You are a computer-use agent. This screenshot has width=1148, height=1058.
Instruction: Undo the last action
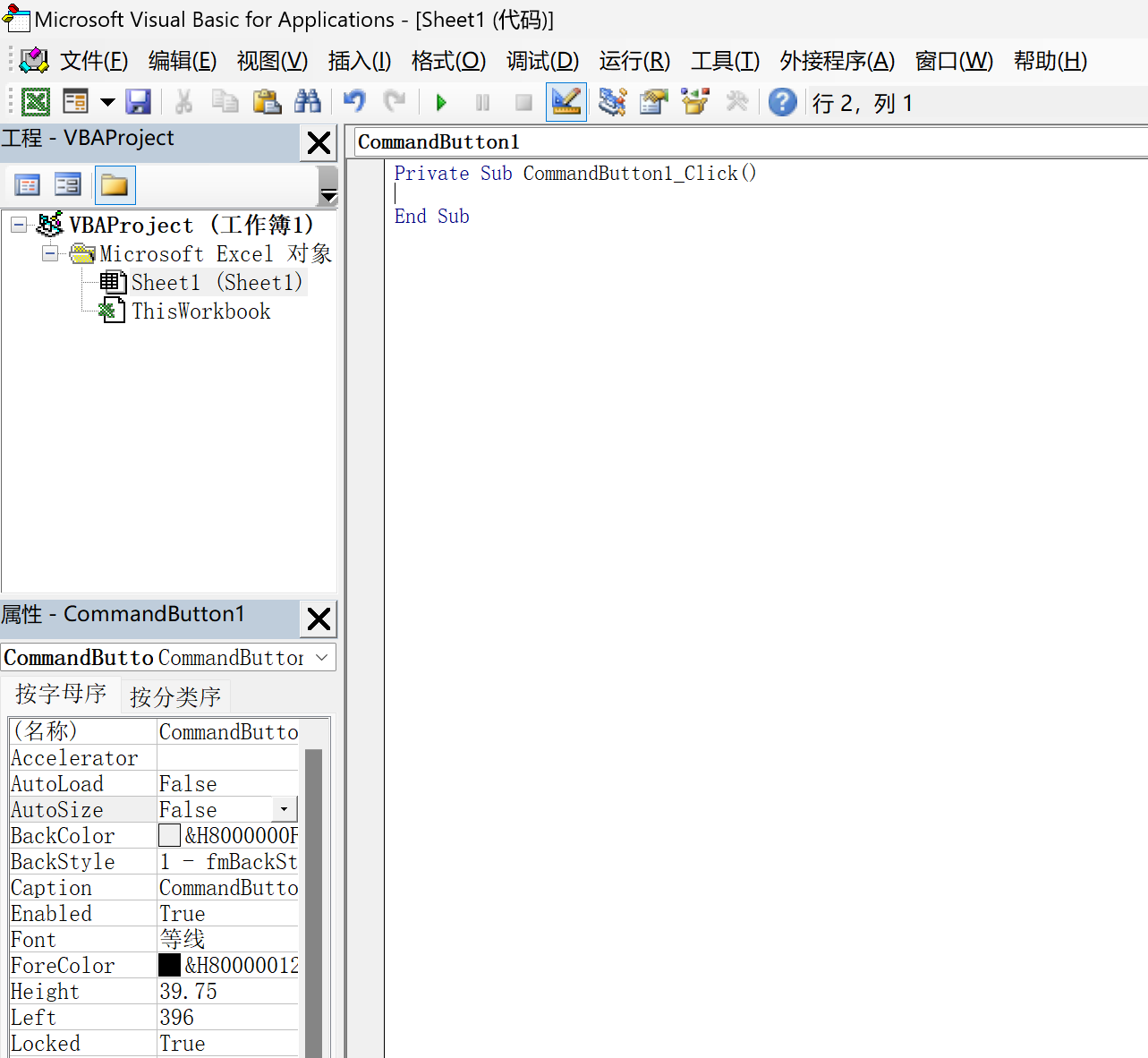(354, 102)
